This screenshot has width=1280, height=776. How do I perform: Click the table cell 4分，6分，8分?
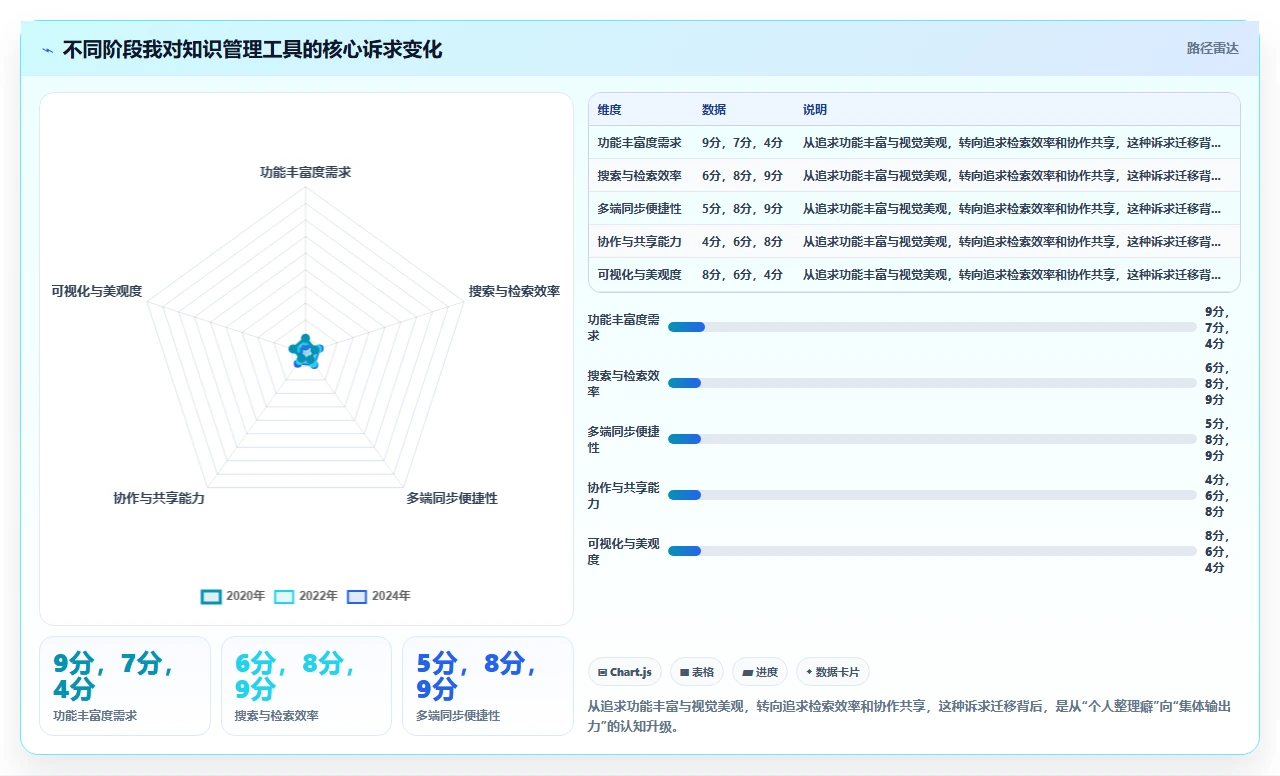point(742,242)
